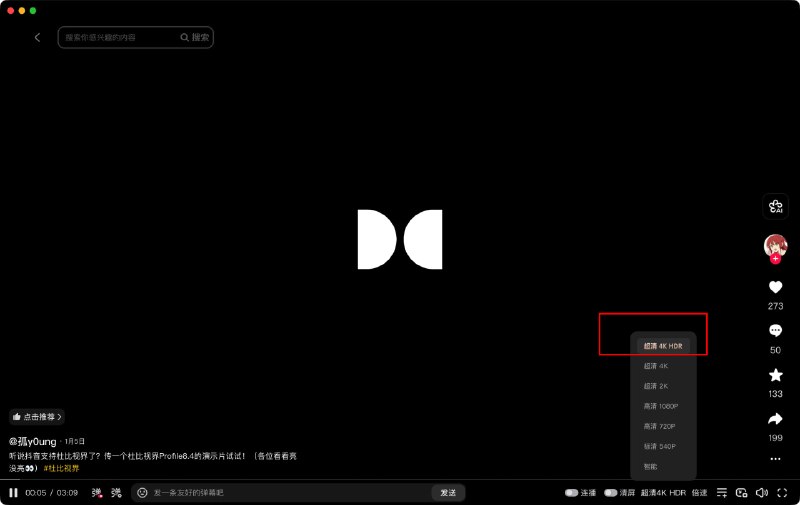Favorite the video with the star icon
The image size is (800, 505).
[x=776, y=375]
